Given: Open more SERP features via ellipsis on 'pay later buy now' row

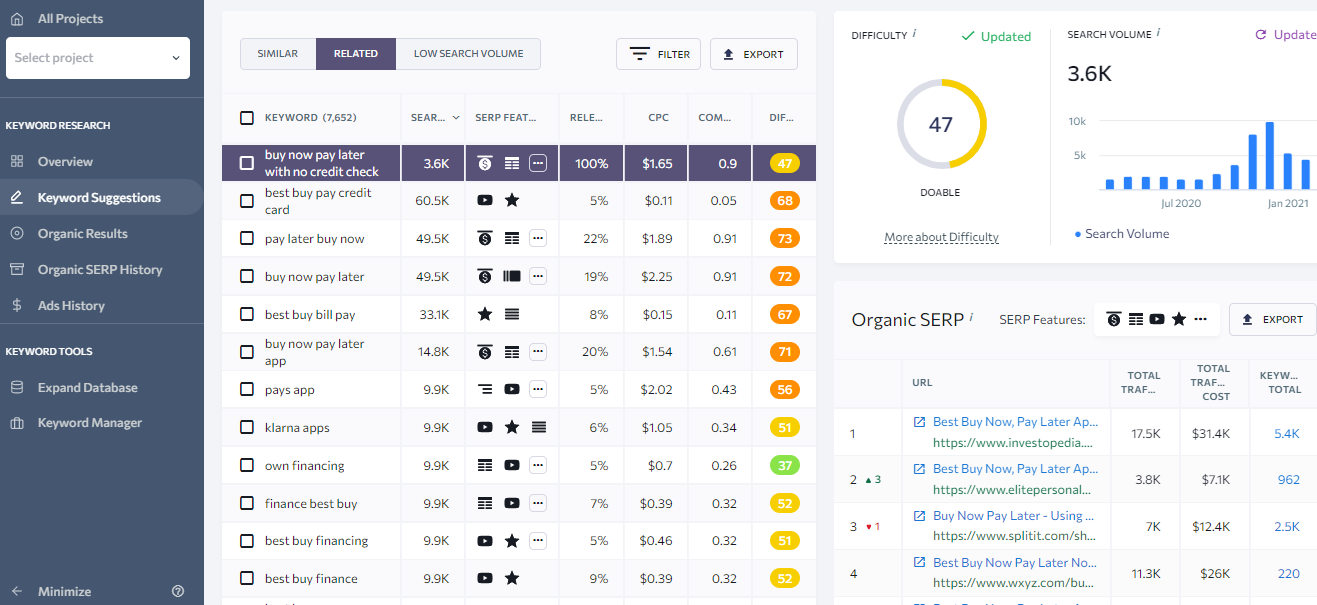Looking at the screenshot, I should point(537,238).
